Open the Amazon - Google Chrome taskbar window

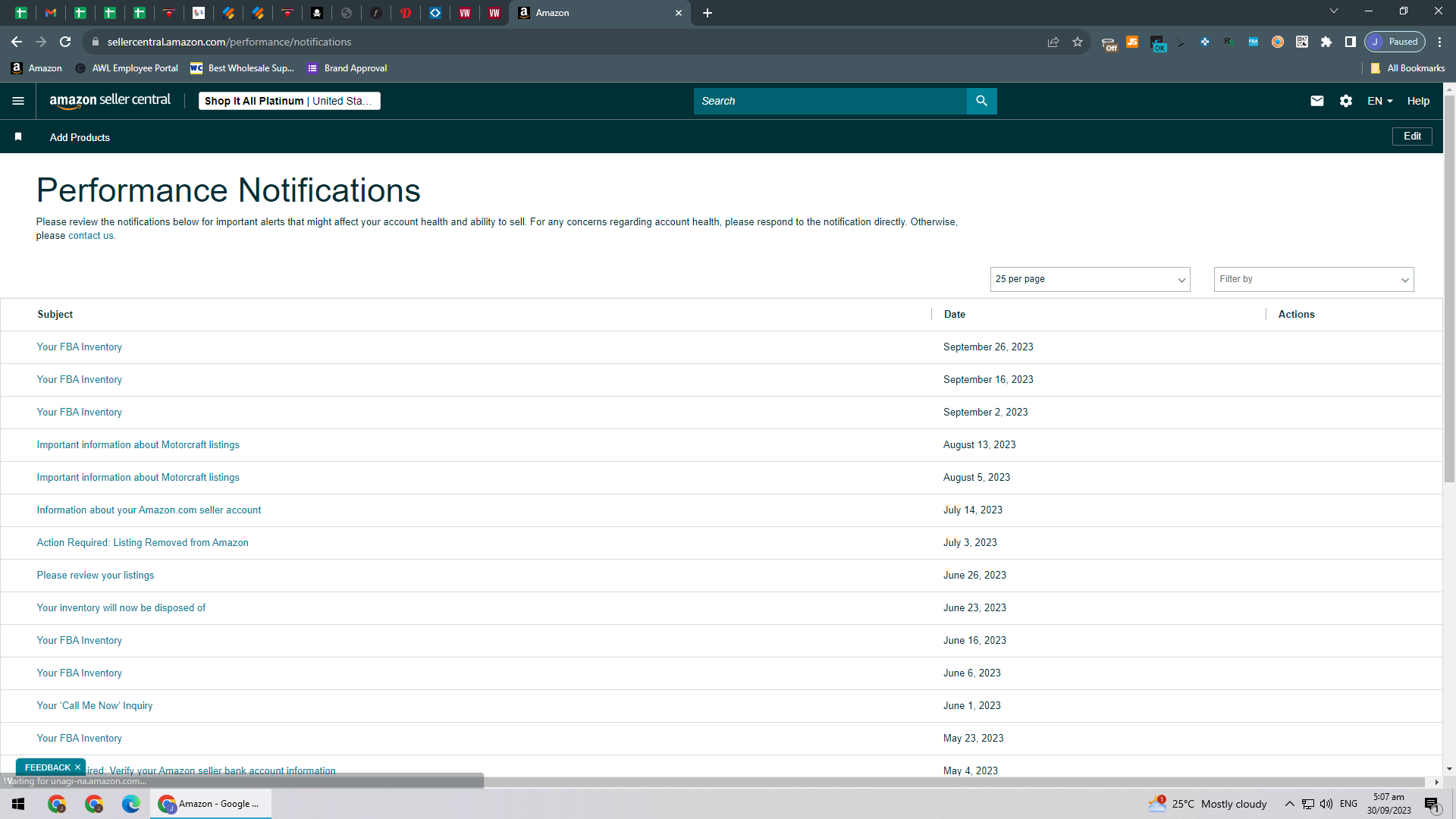pos(211,804)
